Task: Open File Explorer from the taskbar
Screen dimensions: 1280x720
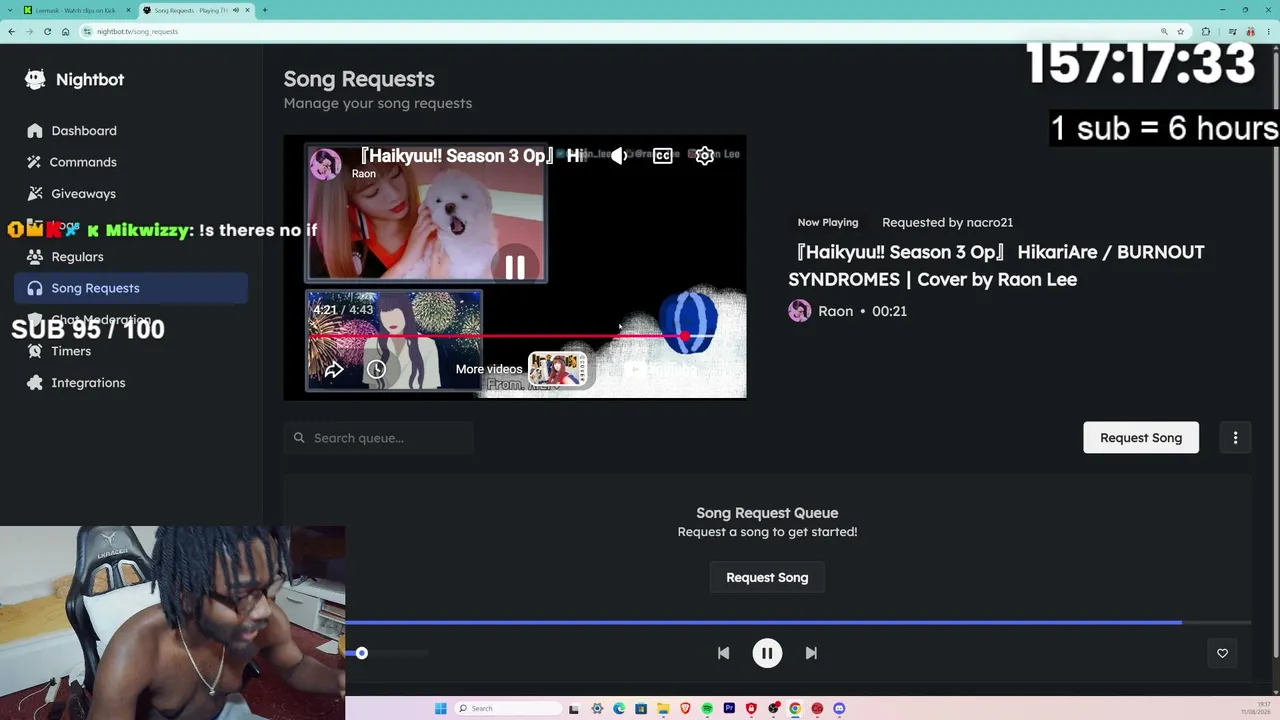Action: pos(663,709)
